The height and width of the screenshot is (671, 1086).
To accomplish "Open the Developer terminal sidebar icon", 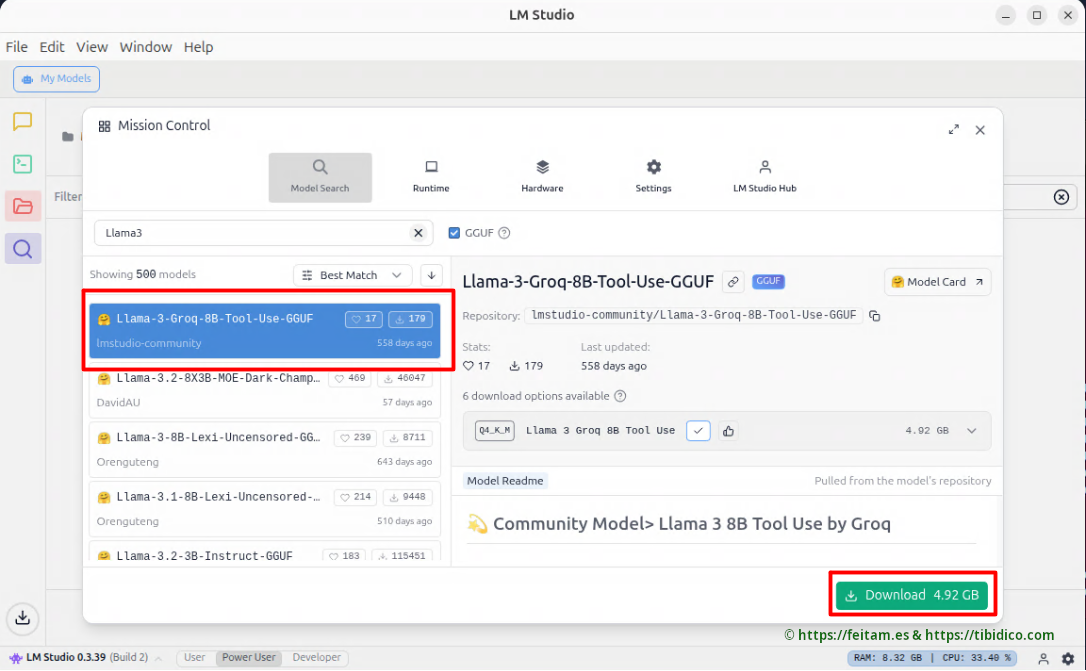I will [22, 164].
